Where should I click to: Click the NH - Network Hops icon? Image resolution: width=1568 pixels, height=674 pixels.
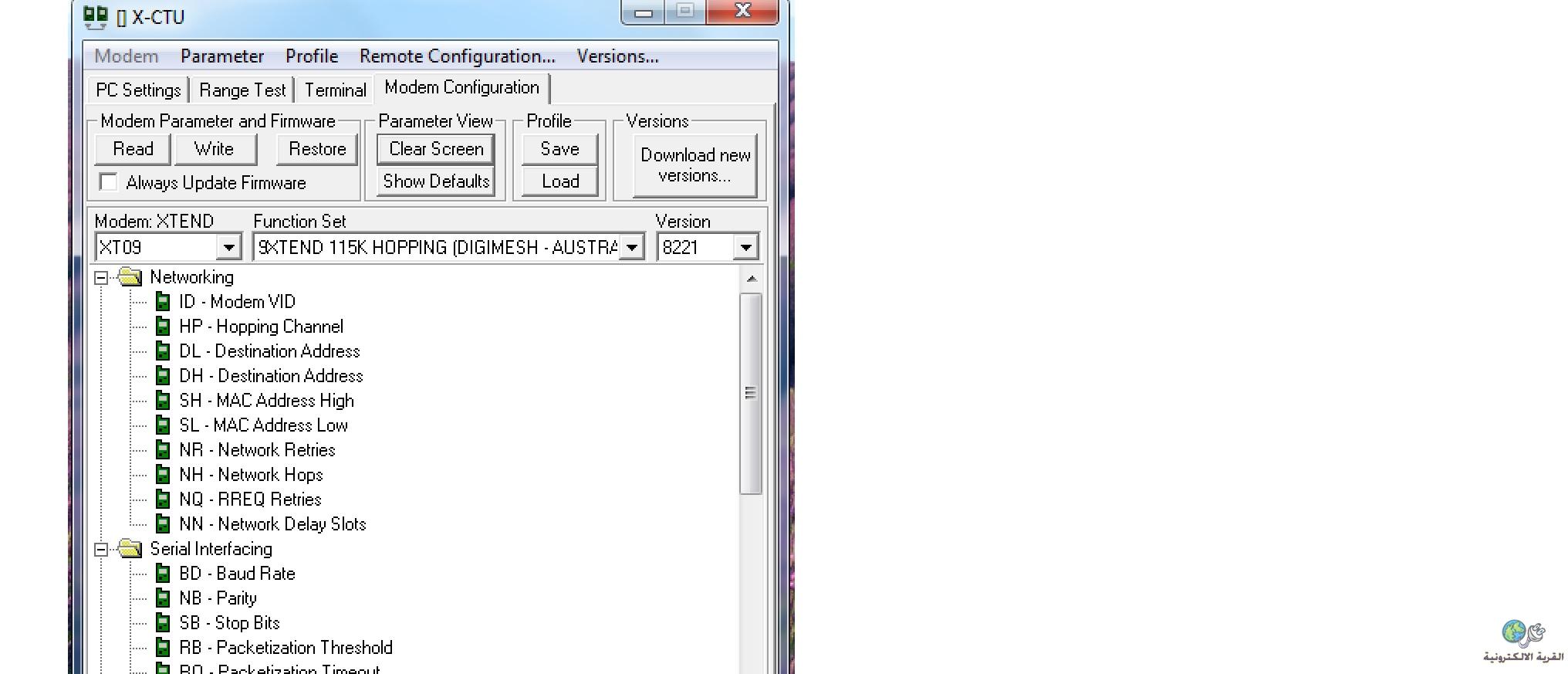pos(163,475)
